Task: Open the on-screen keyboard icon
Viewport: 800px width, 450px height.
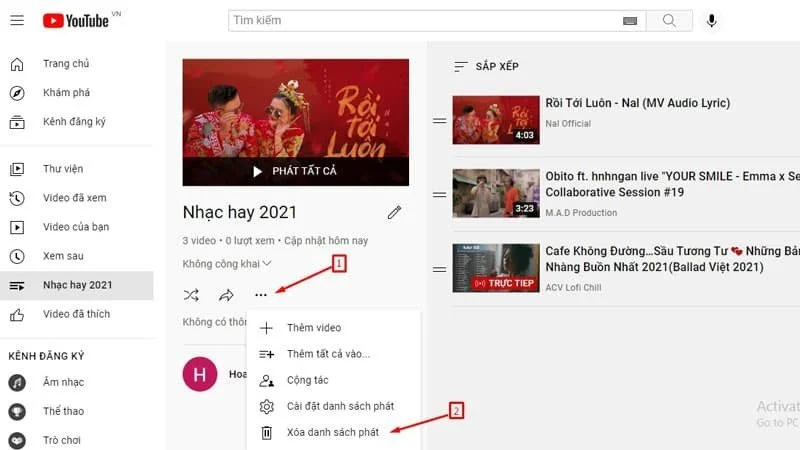Action: [630, 20]
